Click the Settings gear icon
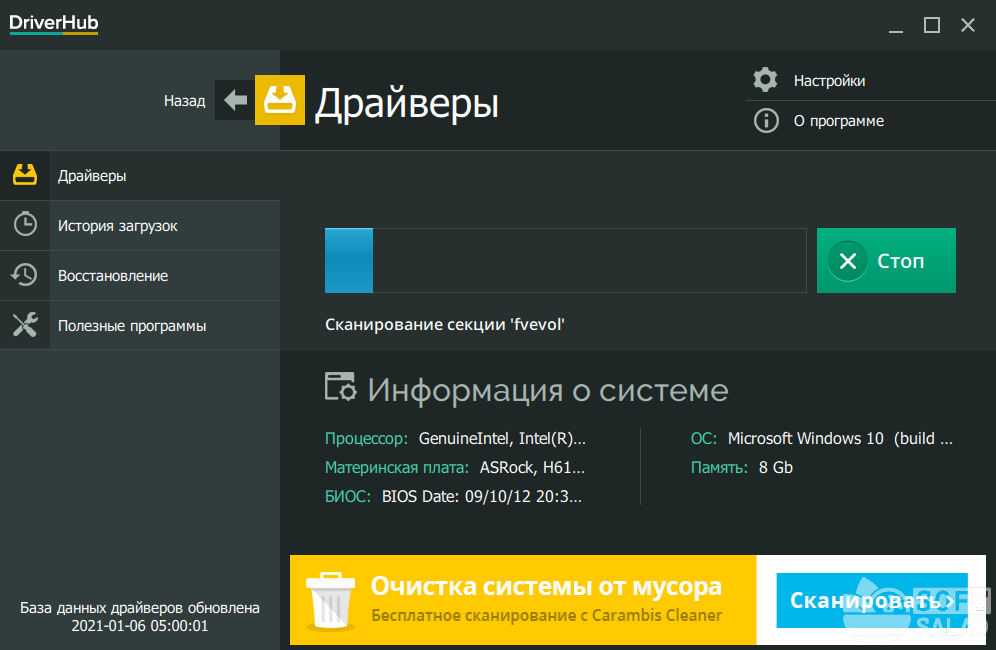The image size is (996, 650). click(x=765, y=80)
